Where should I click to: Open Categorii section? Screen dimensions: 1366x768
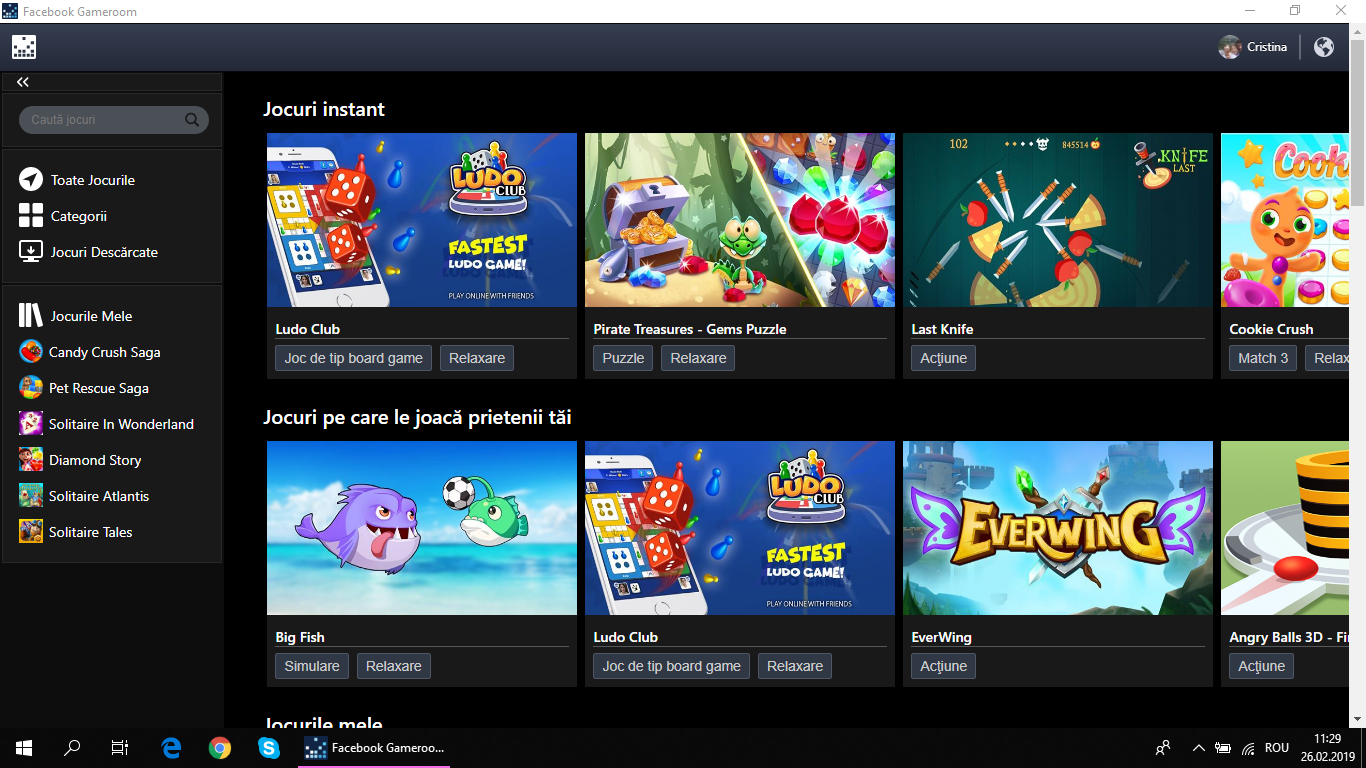click(79, 216)
